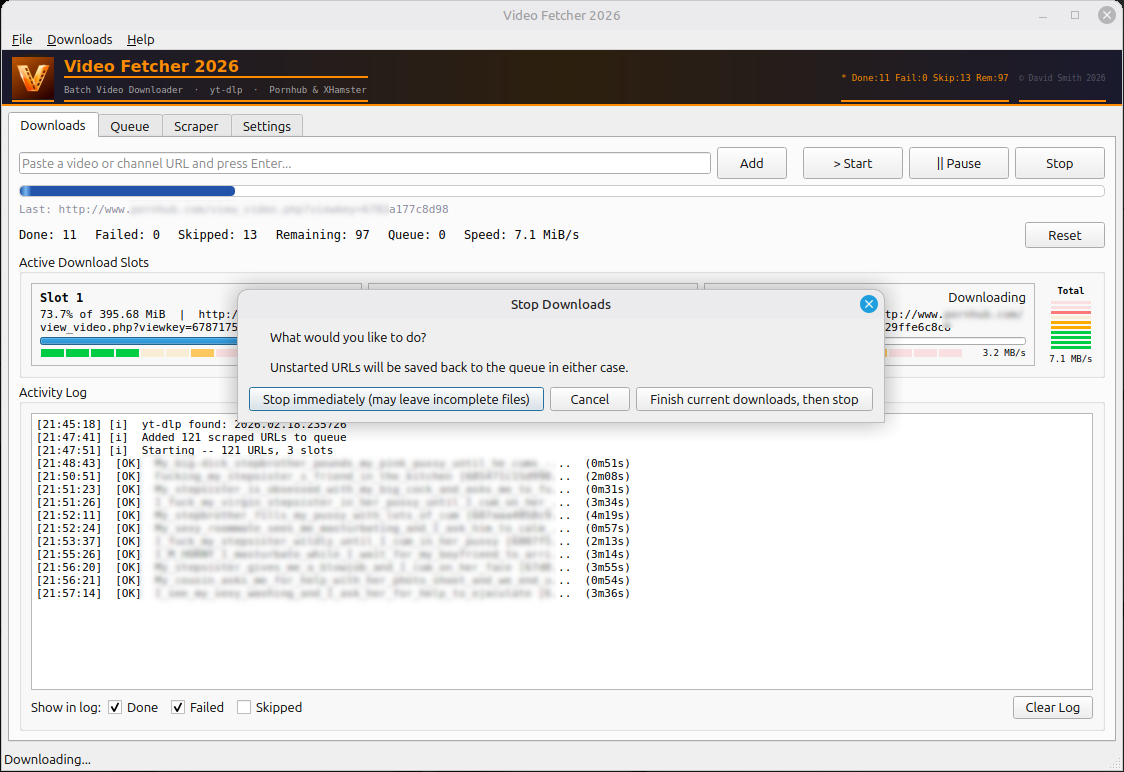Click the Clear Log button
The width and height of the screenshot is (1124, 772).
(x=1052, y=707)
